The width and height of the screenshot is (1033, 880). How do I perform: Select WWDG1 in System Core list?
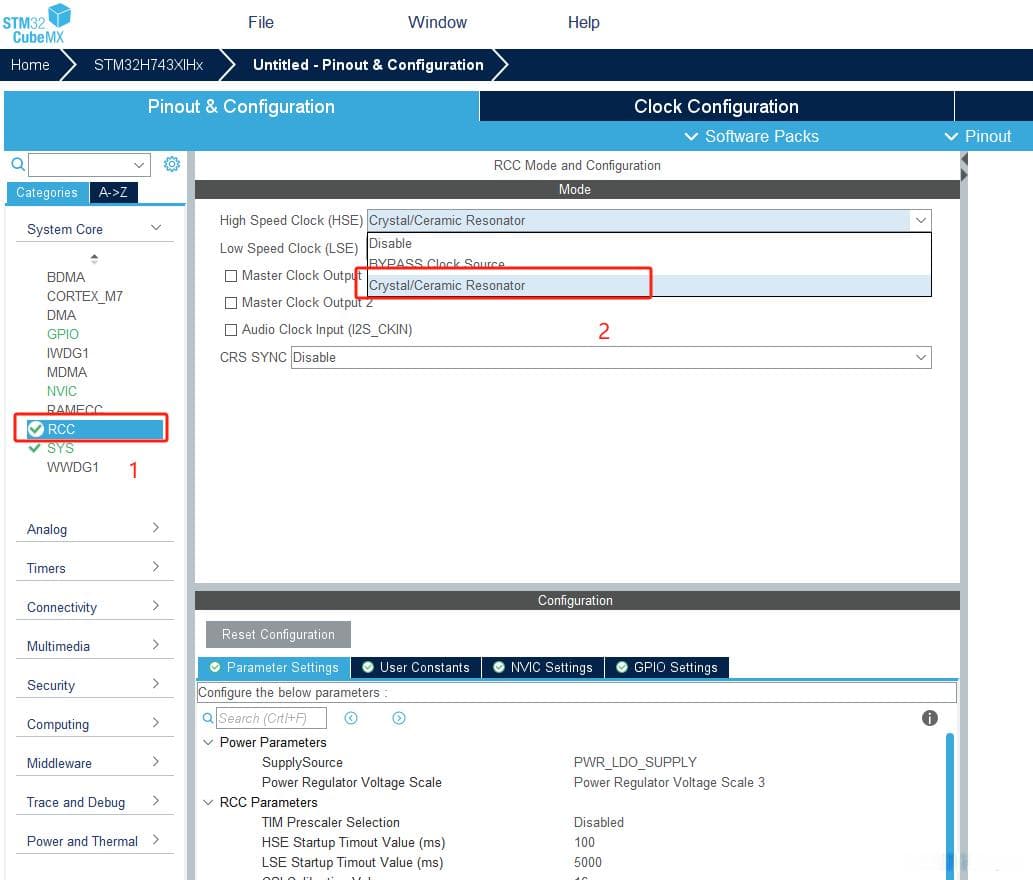[x=72, y=467]
